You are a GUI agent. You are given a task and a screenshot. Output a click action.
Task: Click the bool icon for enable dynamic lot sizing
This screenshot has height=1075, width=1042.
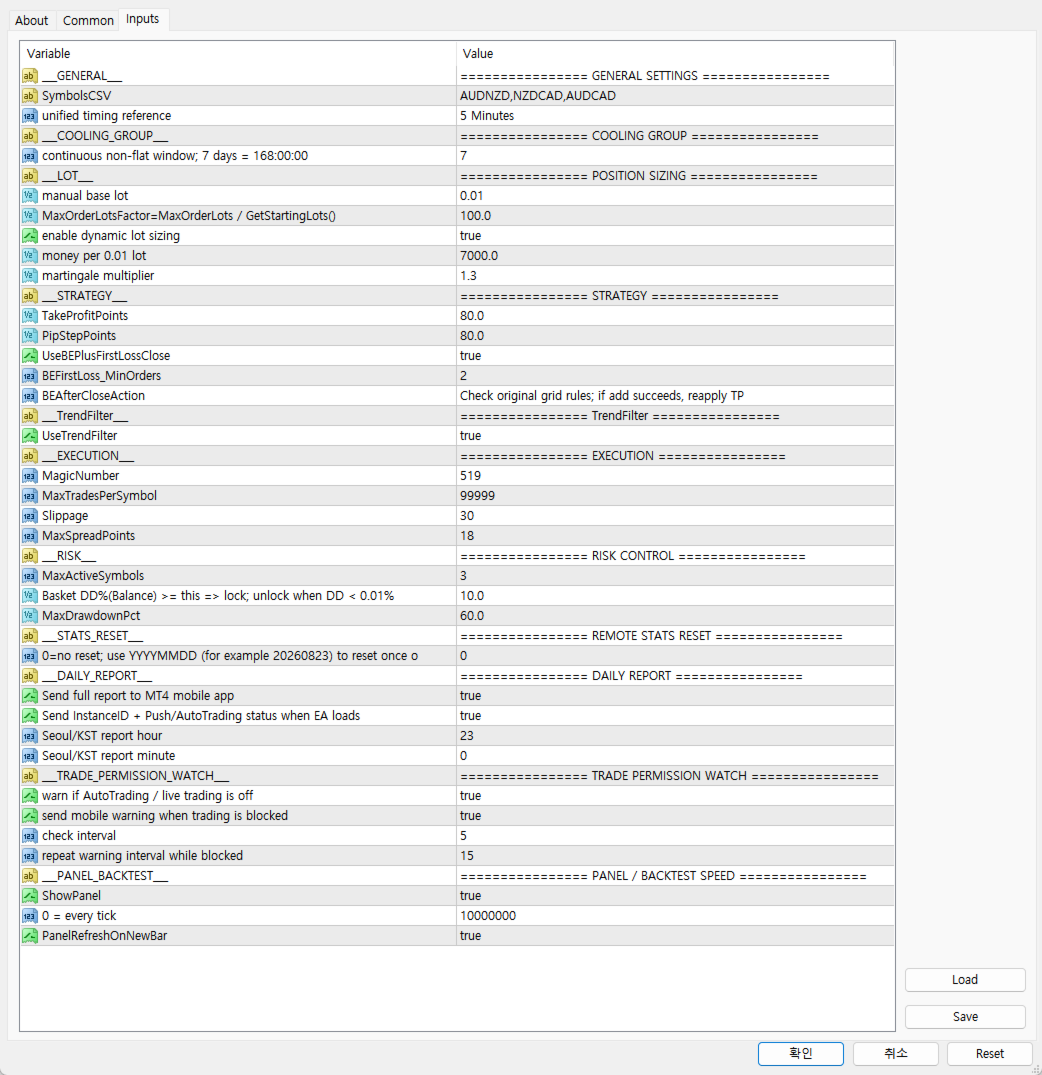(29, 236)
